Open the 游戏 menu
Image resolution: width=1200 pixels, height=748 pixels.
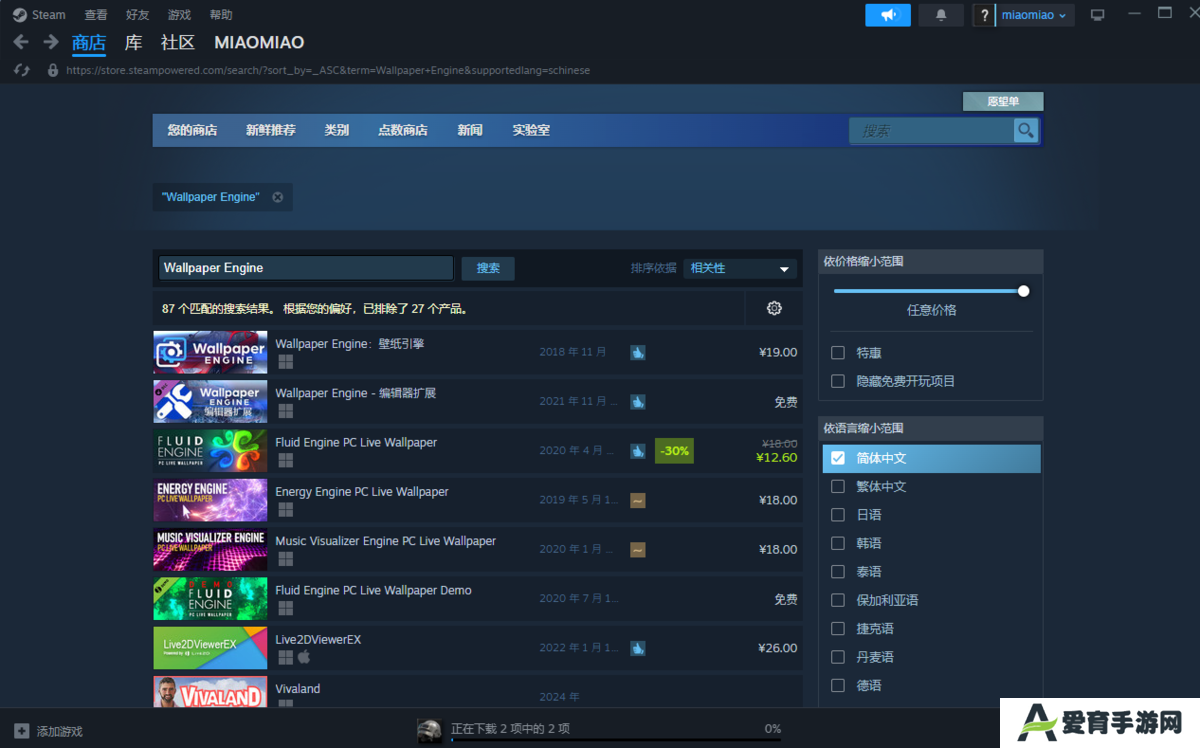pyautogui.click(x=179, y=15)
